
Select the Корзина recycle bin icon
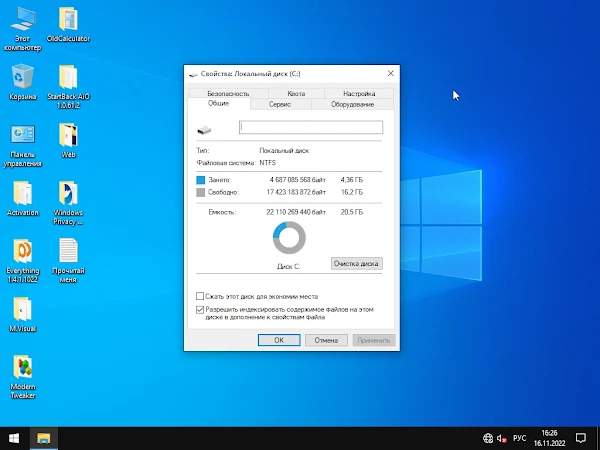pos(23,83)
